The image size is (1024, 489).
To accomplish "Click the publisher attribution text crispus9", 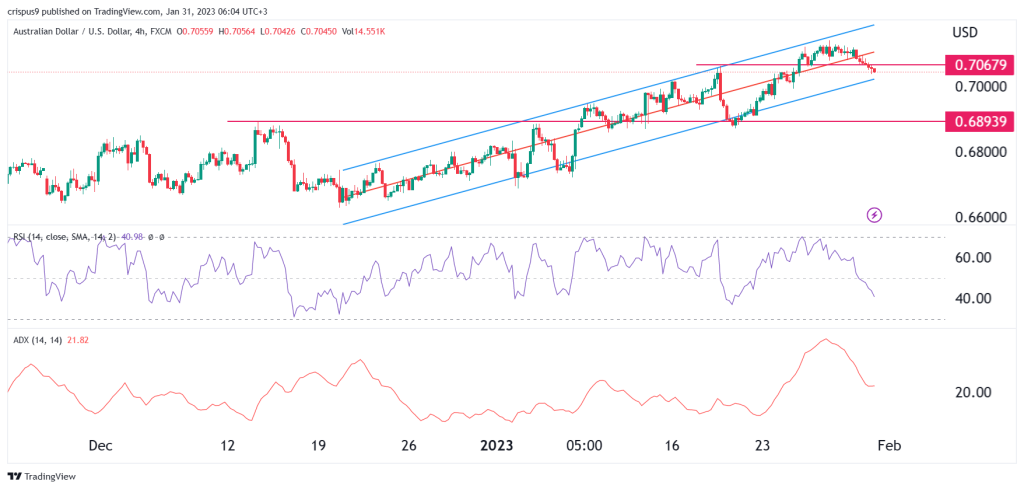I will [23, 10].
